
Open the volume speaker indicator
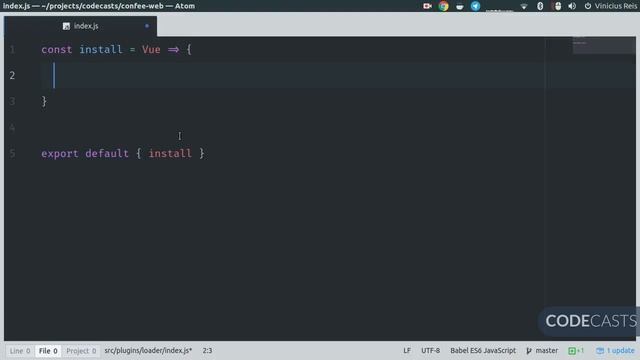click(572, 6)
